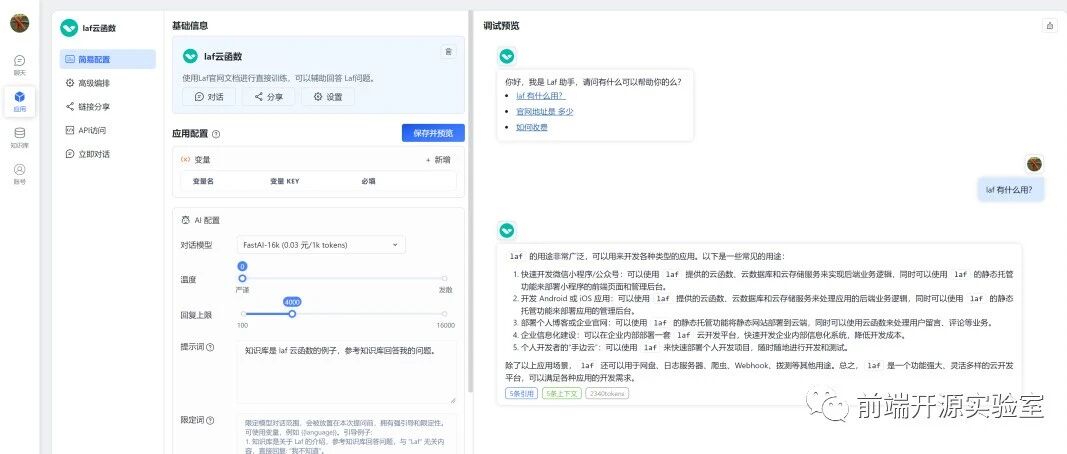Click the 温度 slider handle
Image resolution: width=1067 pixels, height=454 pixels.
pos(242,278)
